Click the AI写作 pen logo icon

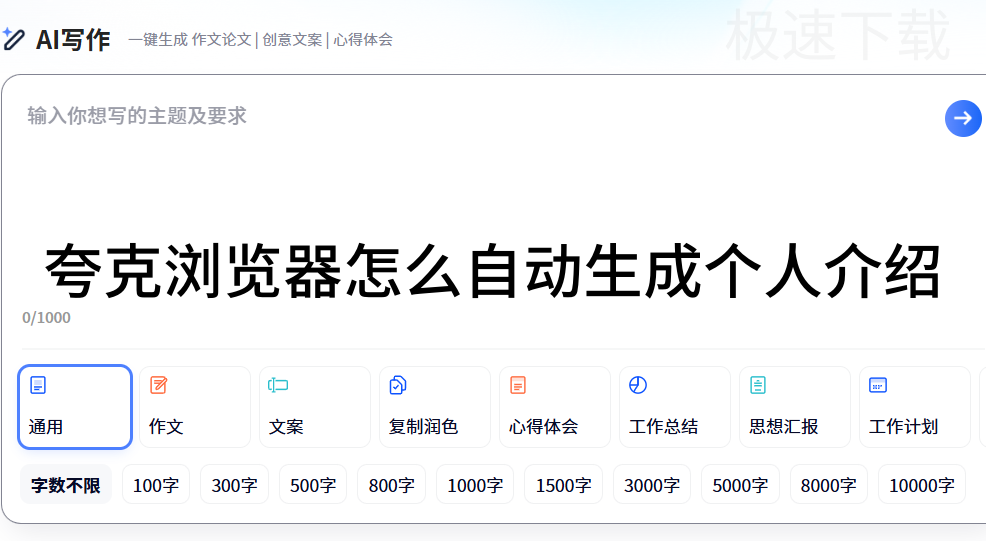13,39
